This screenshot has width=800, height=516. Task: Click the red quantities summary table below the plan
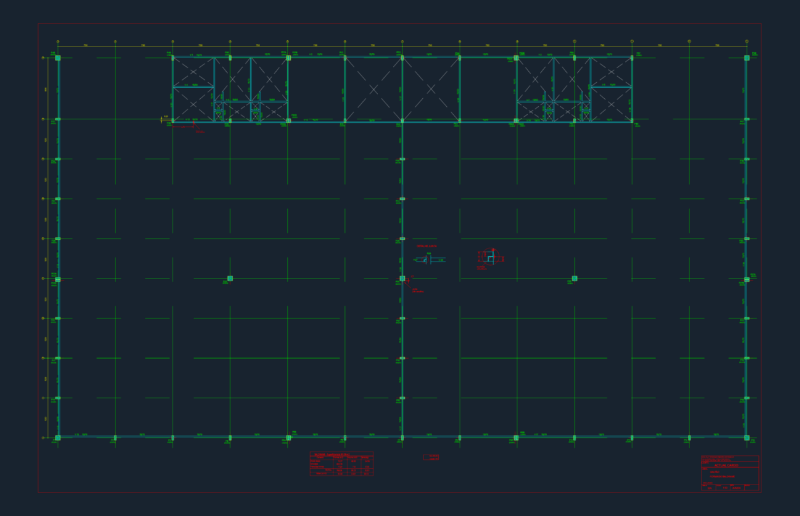342,463
